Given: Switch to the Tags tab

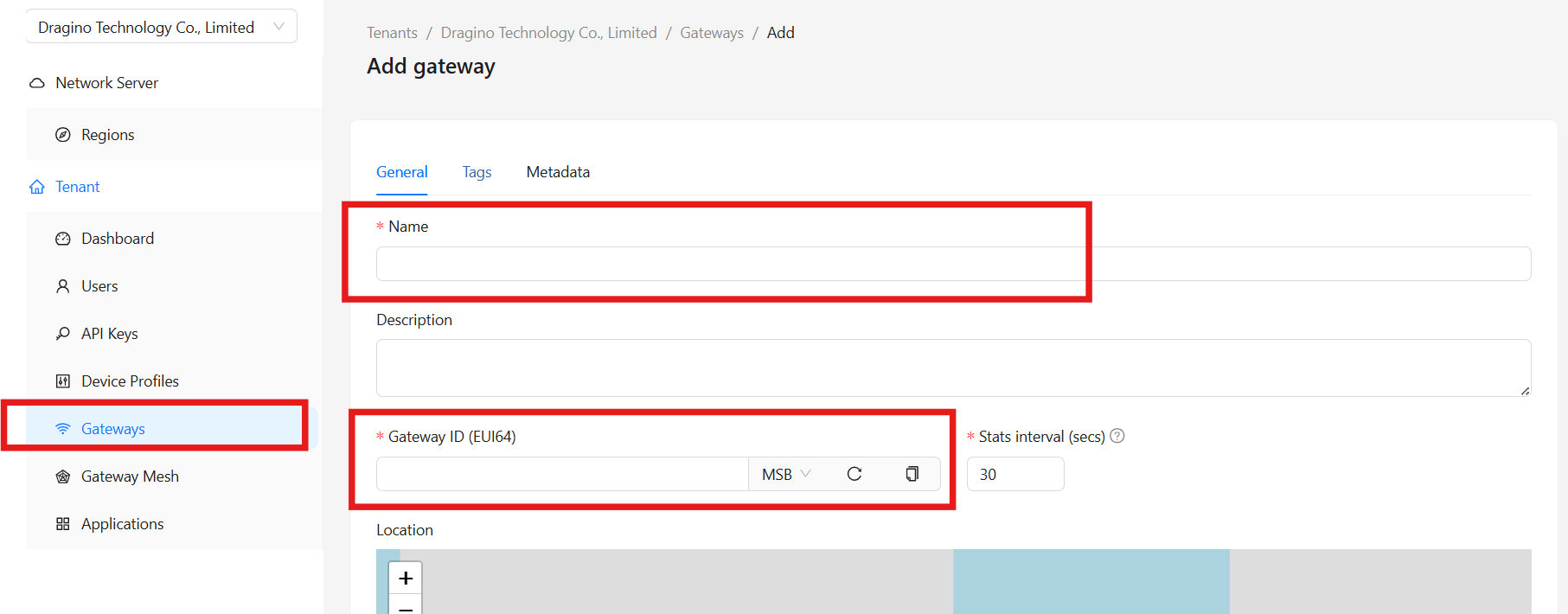Looking at the screenshot, I should point(477,172).
